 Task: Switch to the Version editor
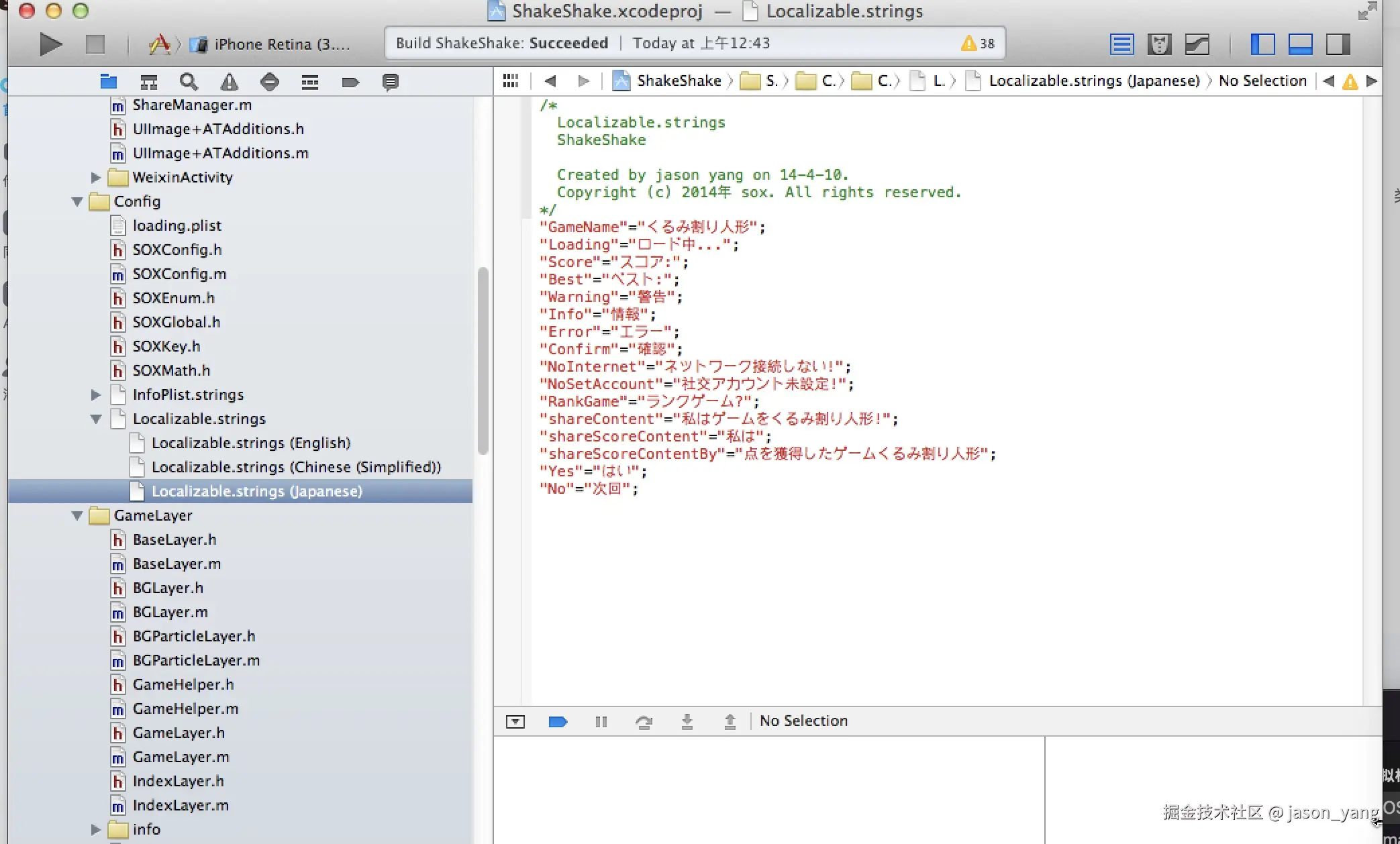click(x=1197, y=44)
